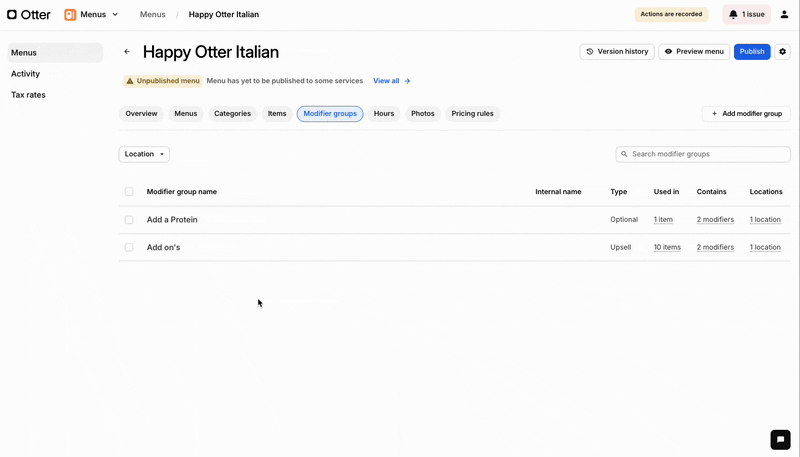
Task: Click the back arrow beside the title
Action: pos(127,52)
